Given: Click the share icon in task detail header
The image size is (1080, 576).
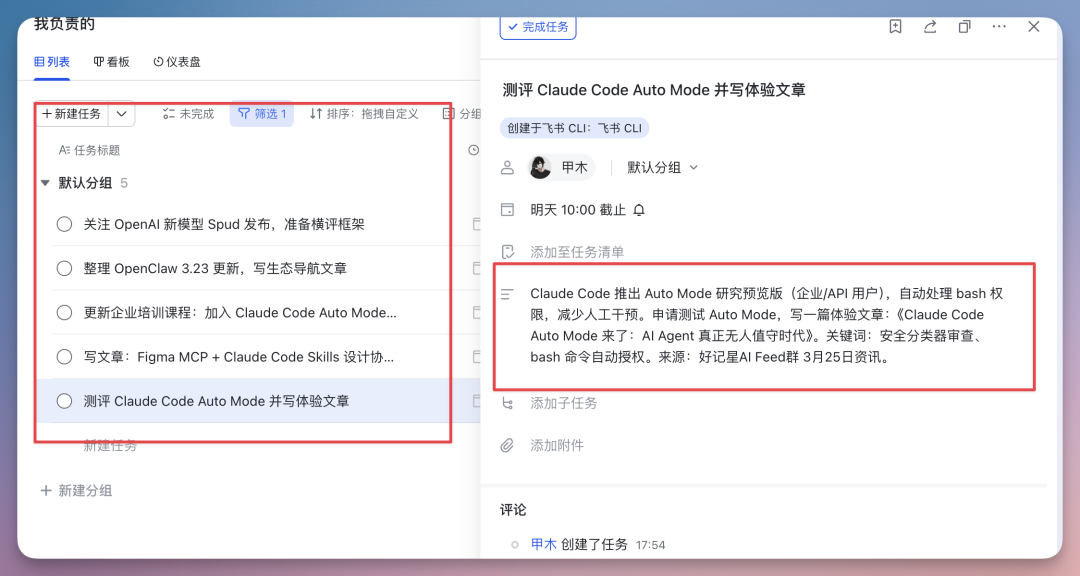Looking at the screenshot, I should 929,27.
